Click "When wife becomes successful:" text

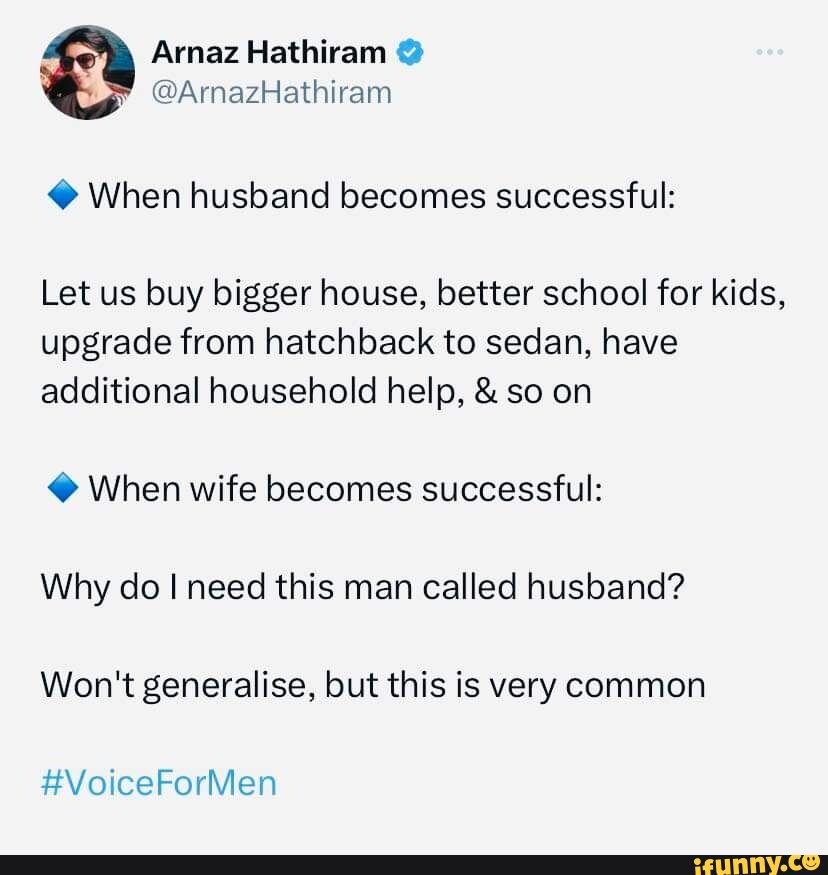pyautogui.click(x=346, y=490)
